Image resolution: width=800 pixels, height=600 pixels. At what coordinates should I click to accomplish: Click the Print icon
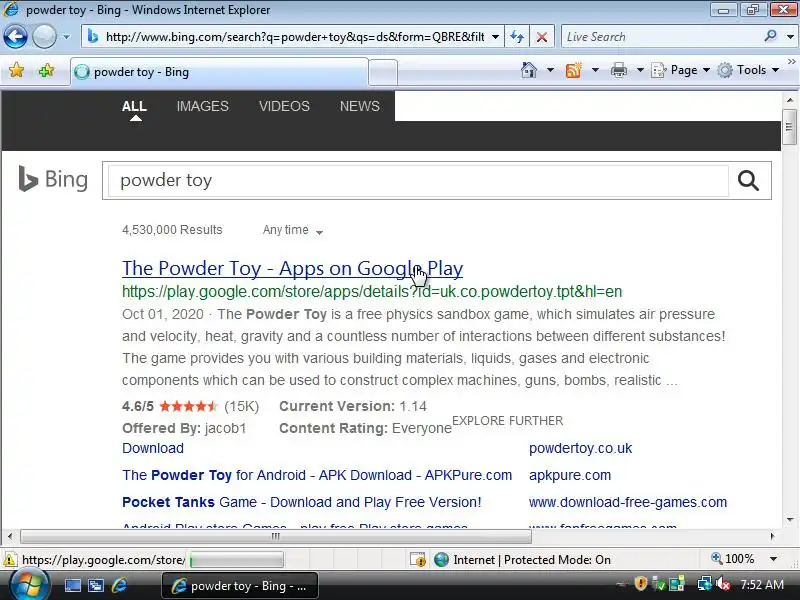618,70
